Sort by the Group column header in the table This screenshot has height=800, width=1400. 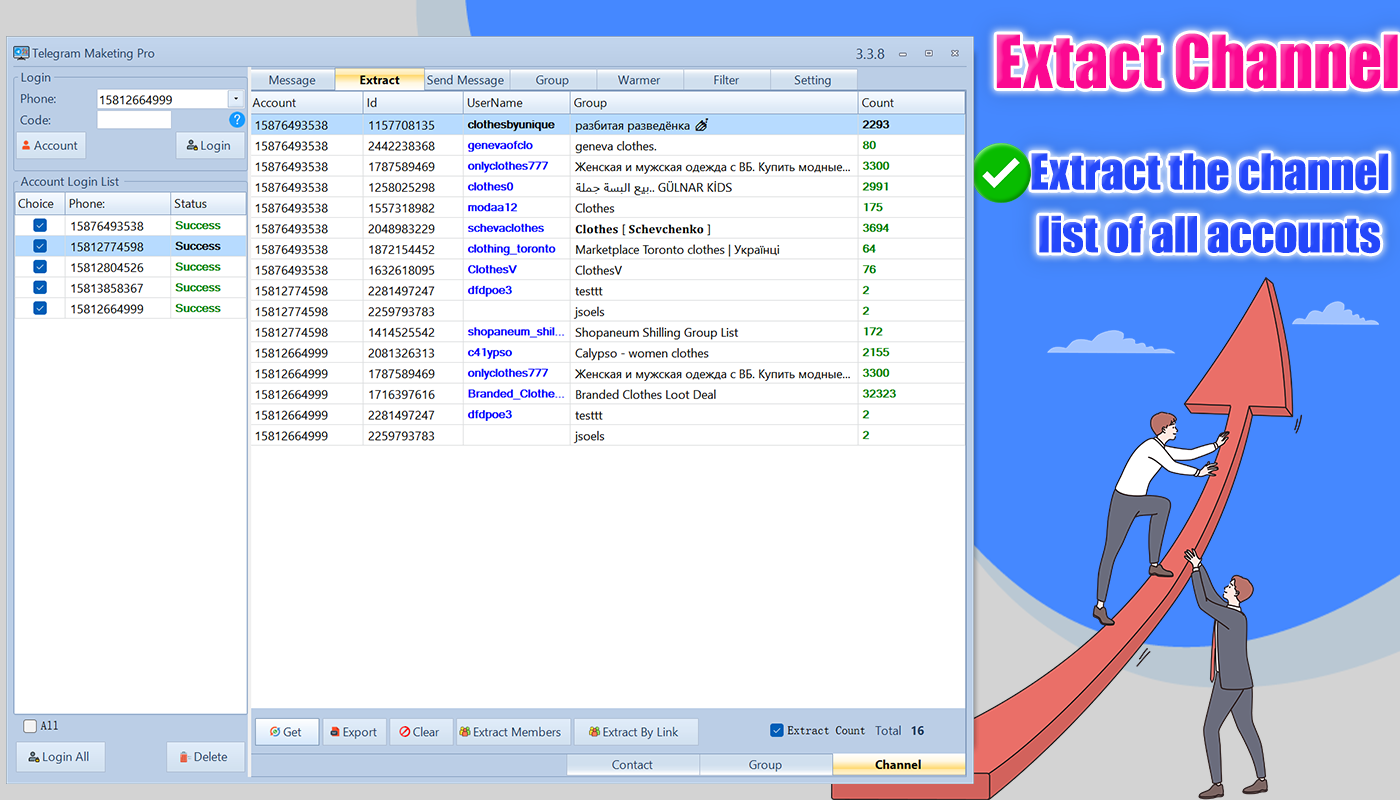[x=714, y=103]
